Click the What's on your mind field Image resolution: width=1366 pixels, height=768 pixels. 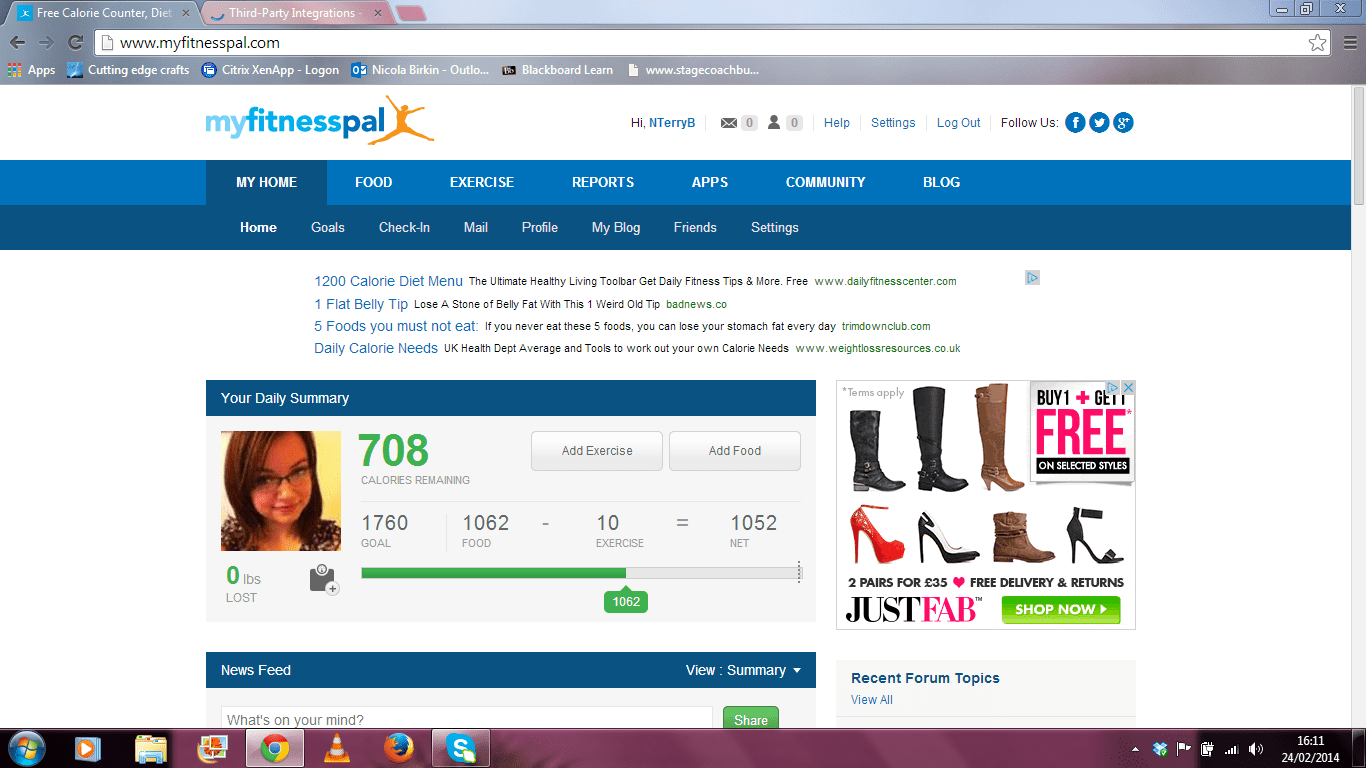click(x=467, y=720)
